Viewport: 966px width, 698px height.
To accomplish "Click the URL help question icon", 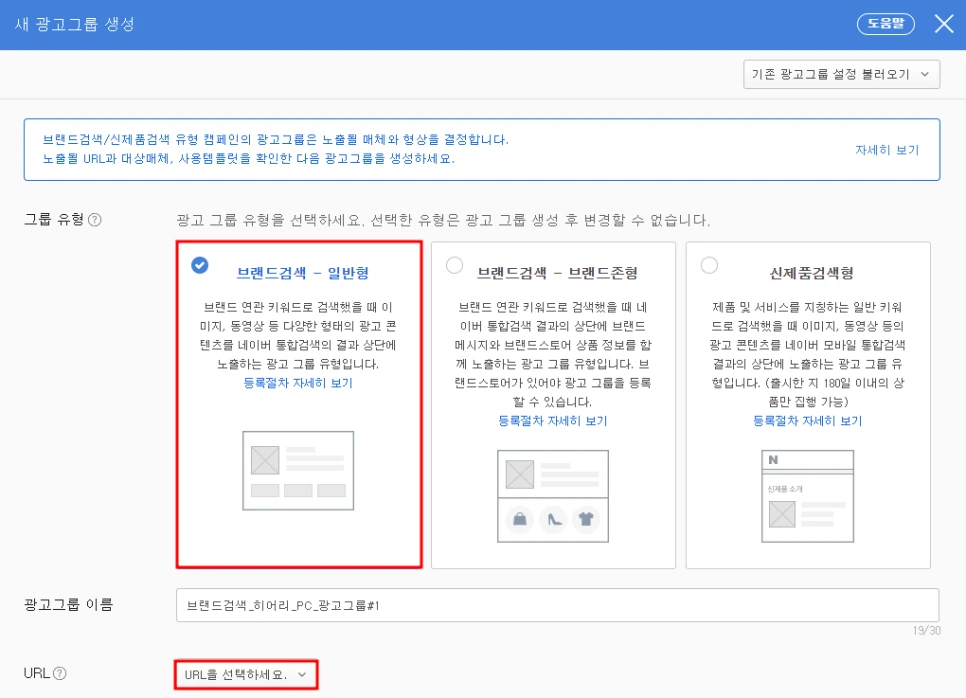I will 60,673.
